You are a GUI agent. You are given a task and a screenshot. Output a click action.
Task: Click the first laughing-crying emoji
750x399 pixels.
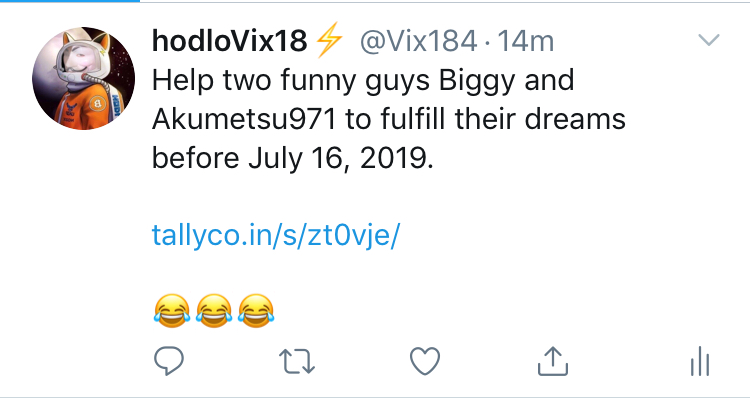click(x=172, y=311)
